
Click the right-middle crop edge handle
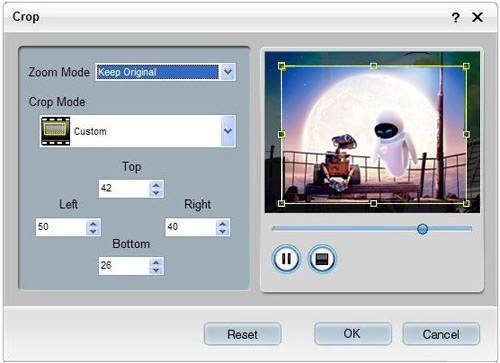(466, 134)
